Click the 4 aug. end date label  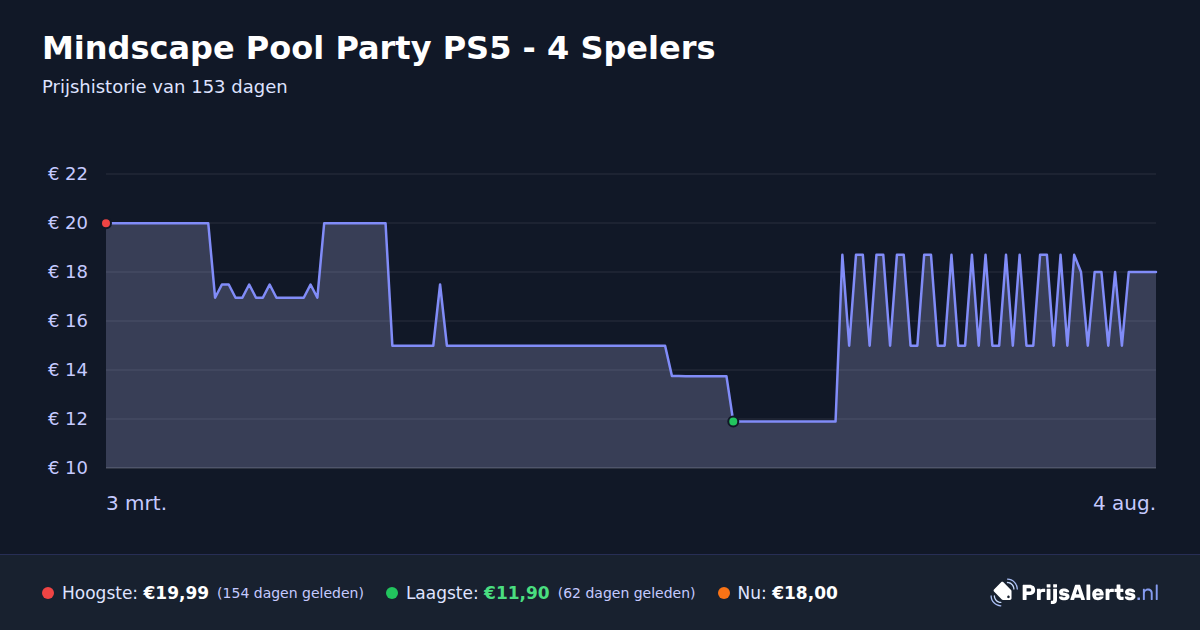pos(1124,503)
